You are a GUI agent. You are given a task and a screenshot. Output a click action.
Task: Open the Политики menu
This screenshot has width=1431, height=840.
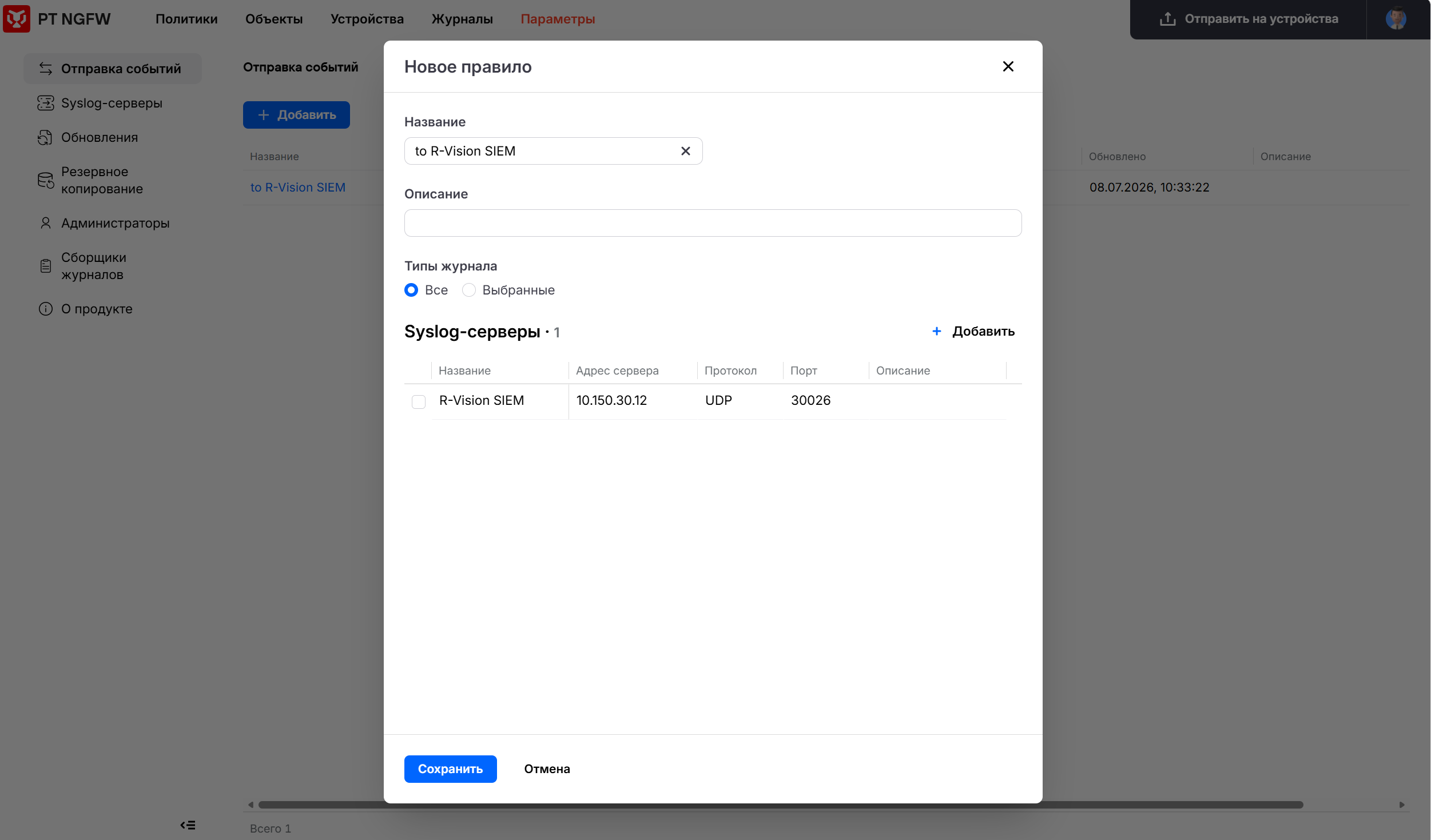point(186,19)
